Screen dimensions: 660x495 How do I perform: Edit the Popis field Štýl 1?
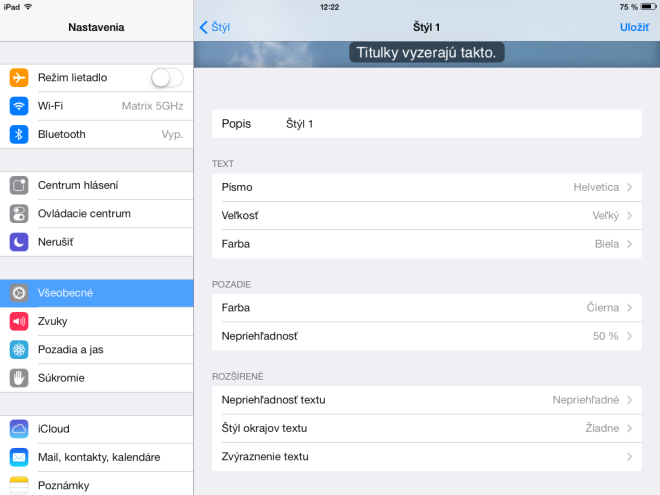pos(427,124)
